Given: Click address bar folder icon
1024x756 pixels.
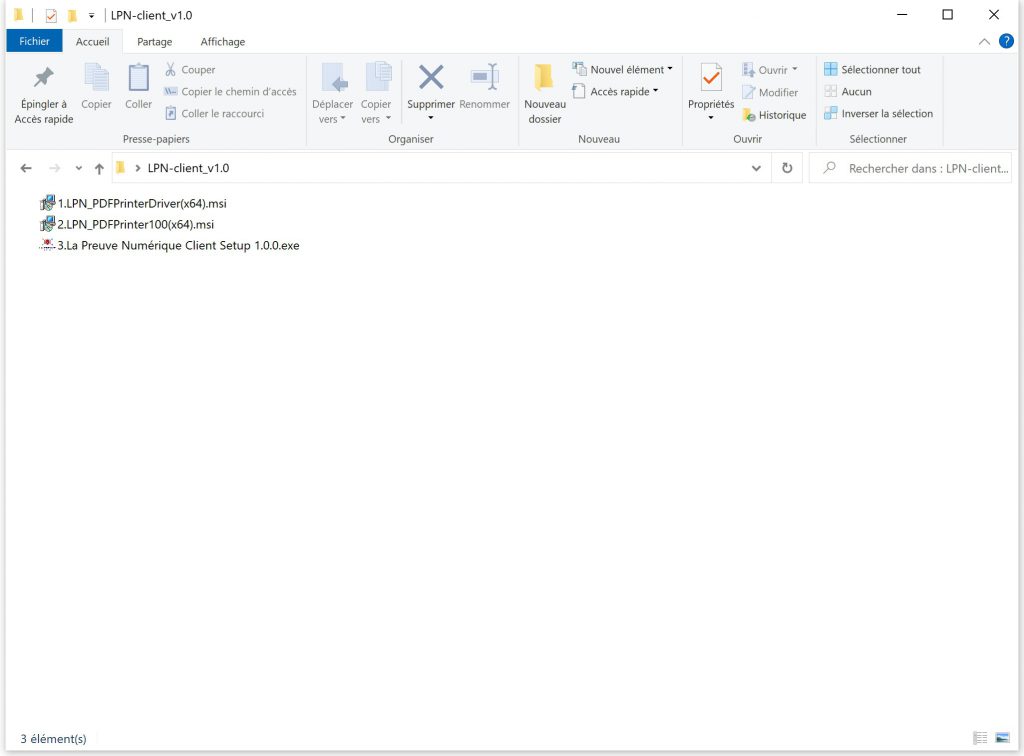Looking at the screenshot, I should click(x=120, y=168).
